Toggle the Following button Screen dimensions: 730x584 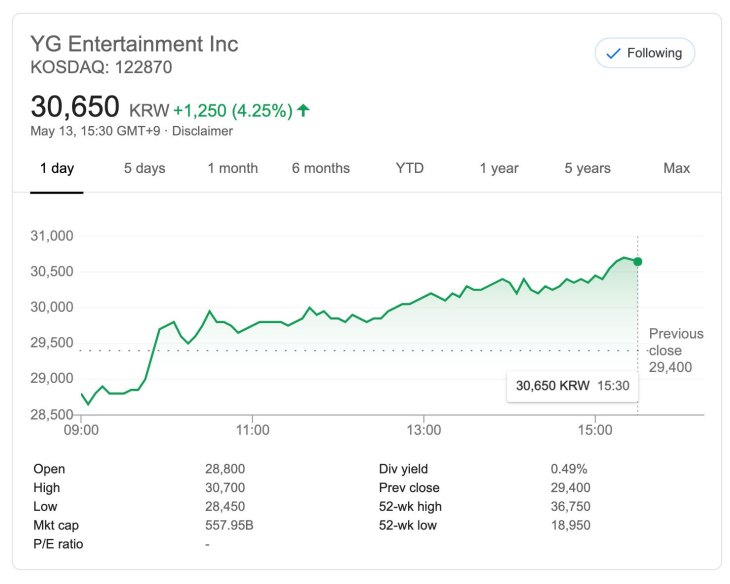645,53
